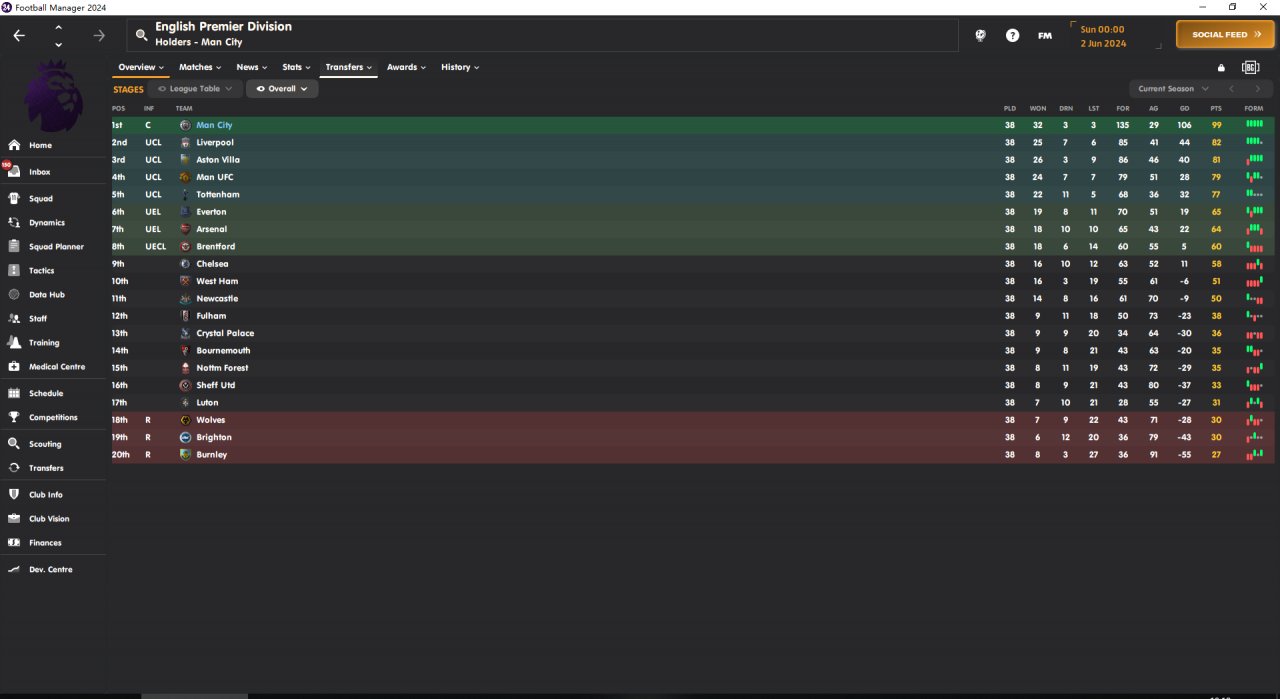This screenshot has width=1280, height=699.
Task: Open Home from the sidebar
Action: pyautogui.click(x=40, y=145)
